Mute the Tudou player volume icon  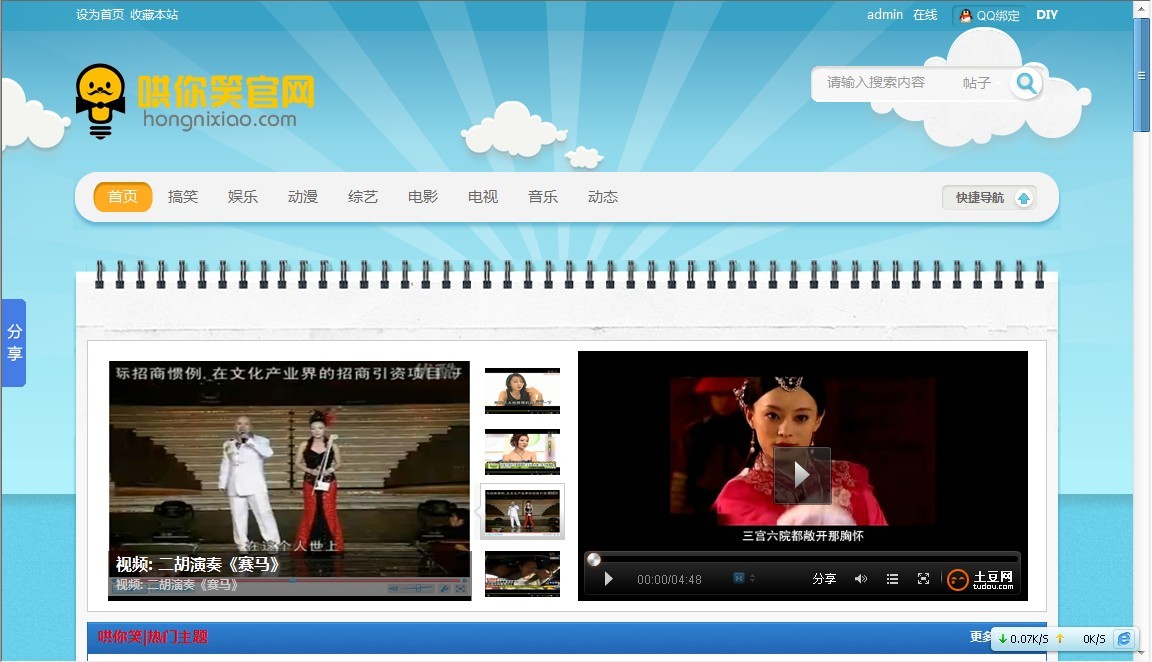[x=861, y=579]
